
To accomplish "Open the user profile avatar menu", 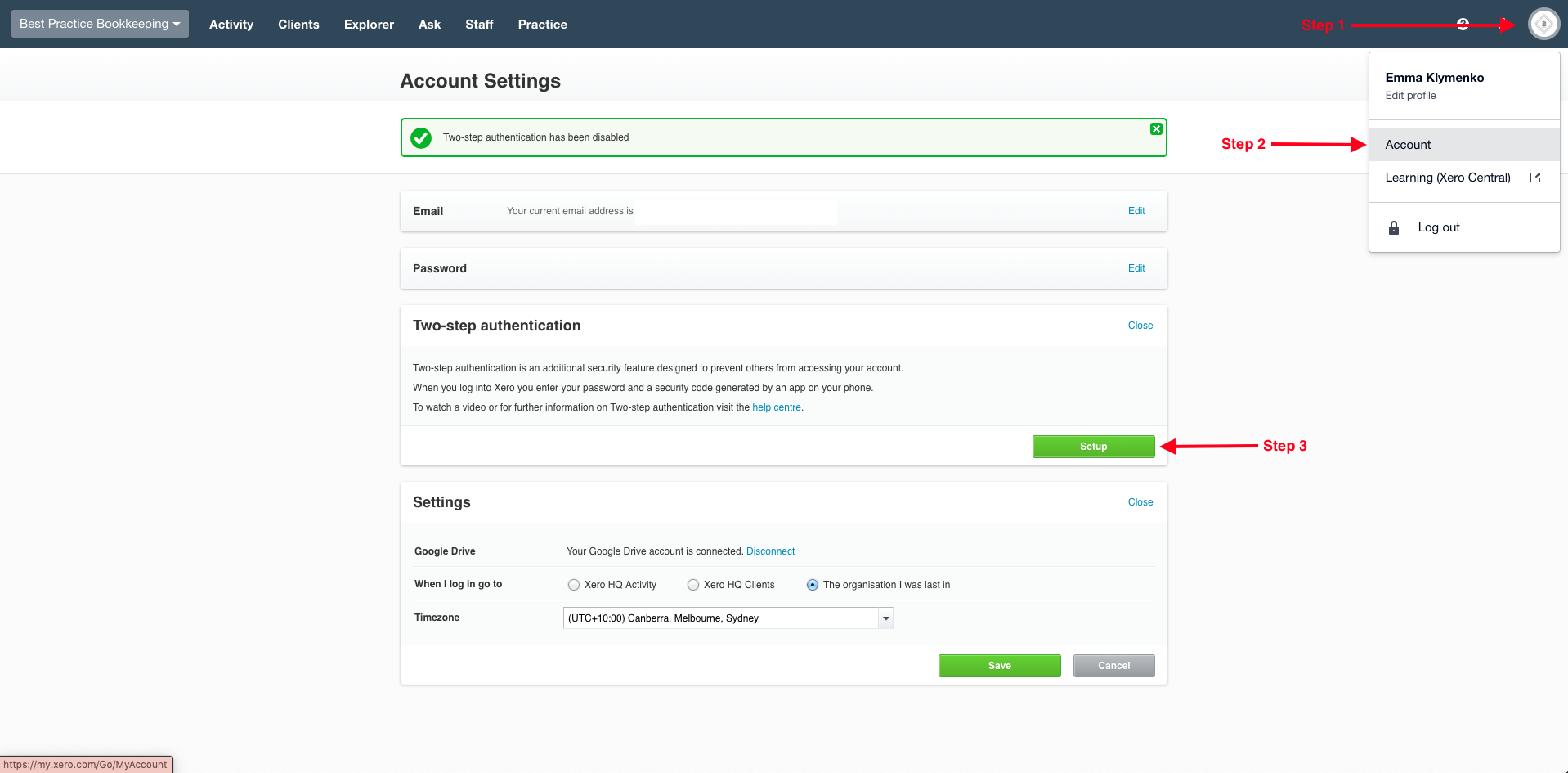I will [x=1543, y=24].
